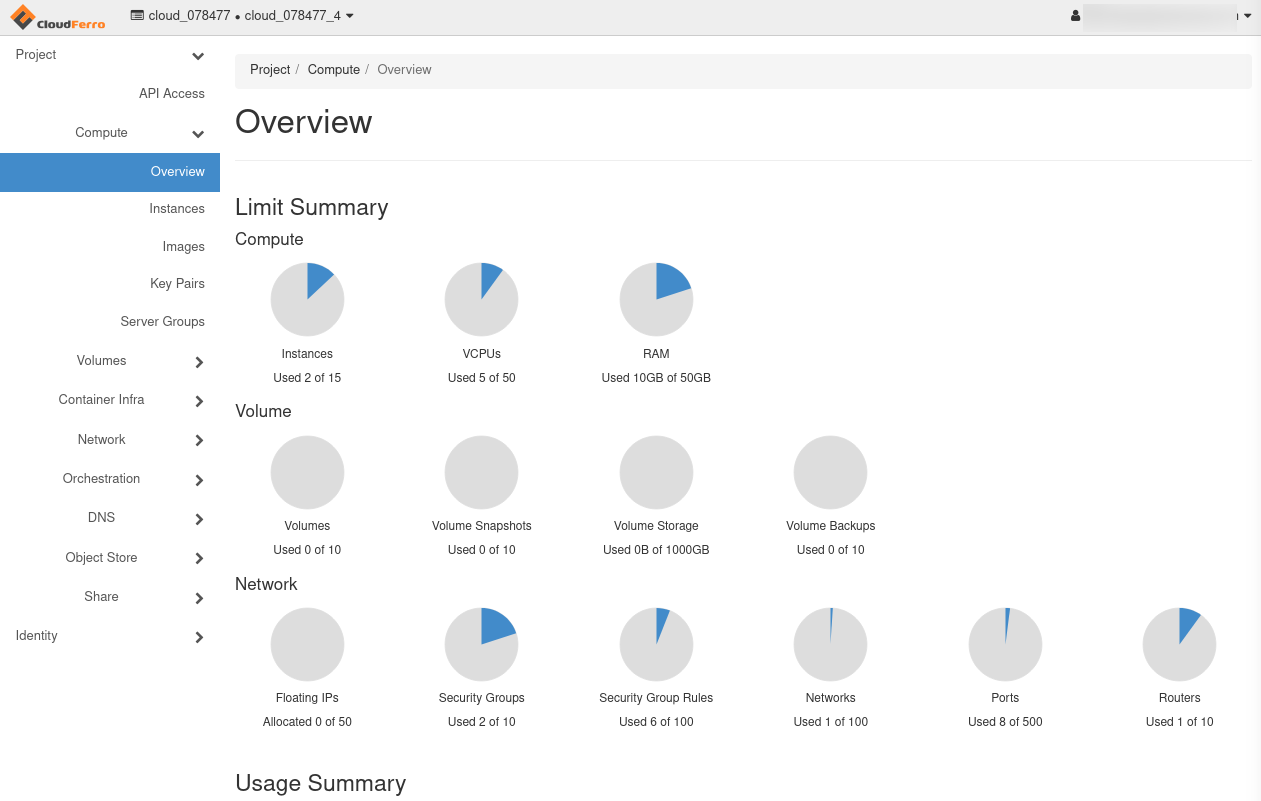1261x801 pixels.
Task: Expand the Network sidebar section
Action: [x=199, y=440]
